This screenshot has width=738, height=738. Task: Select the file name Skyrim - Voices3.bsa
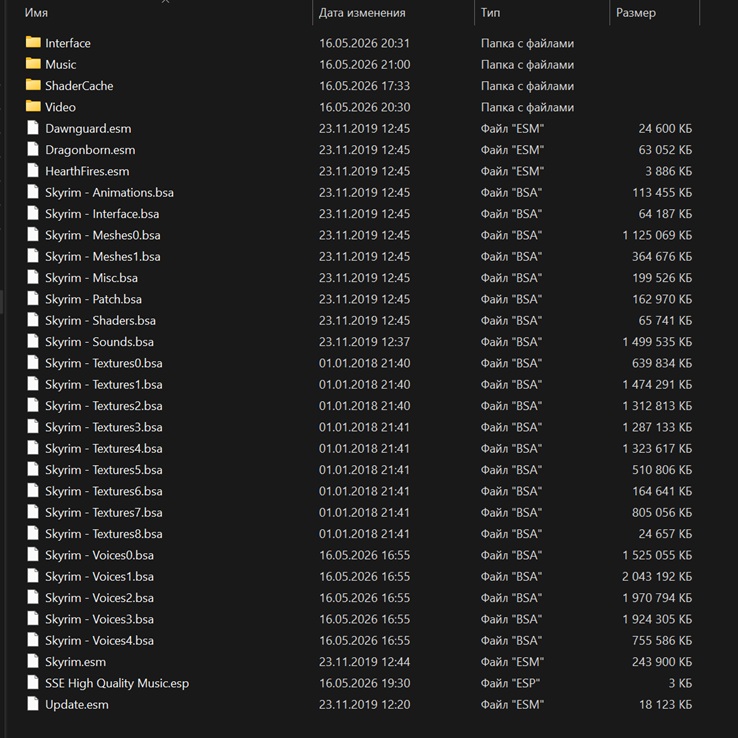pos(99,619)
